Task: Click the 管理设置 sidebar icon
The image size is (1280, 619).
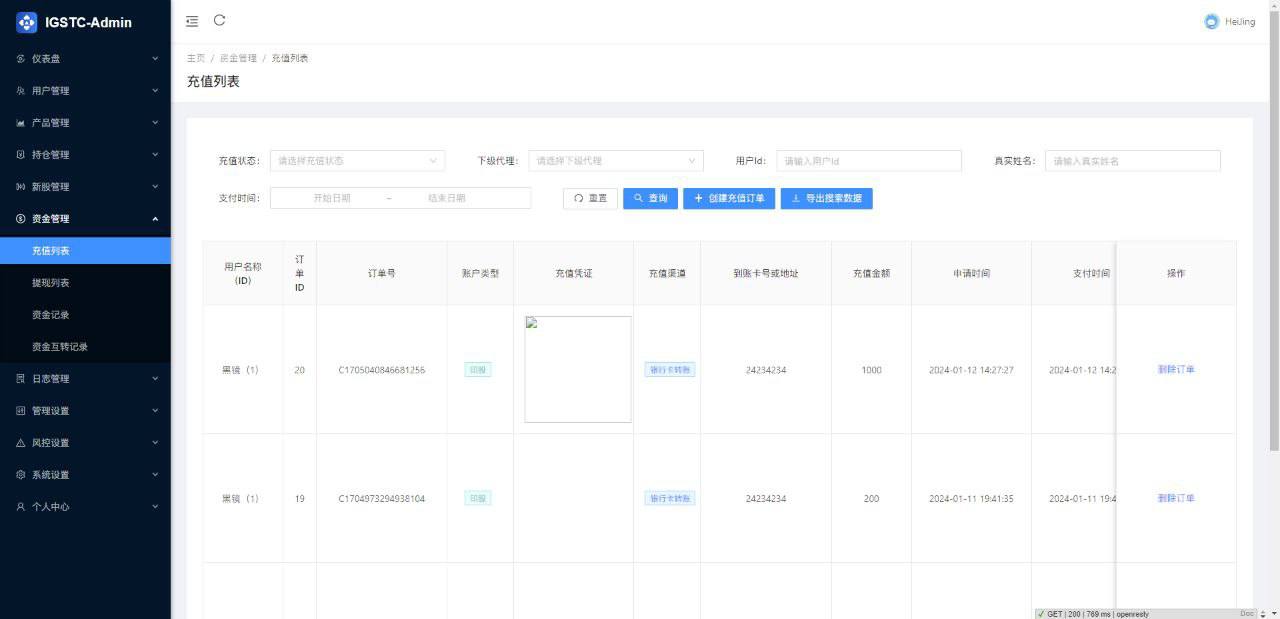Action: coord(21,411)
